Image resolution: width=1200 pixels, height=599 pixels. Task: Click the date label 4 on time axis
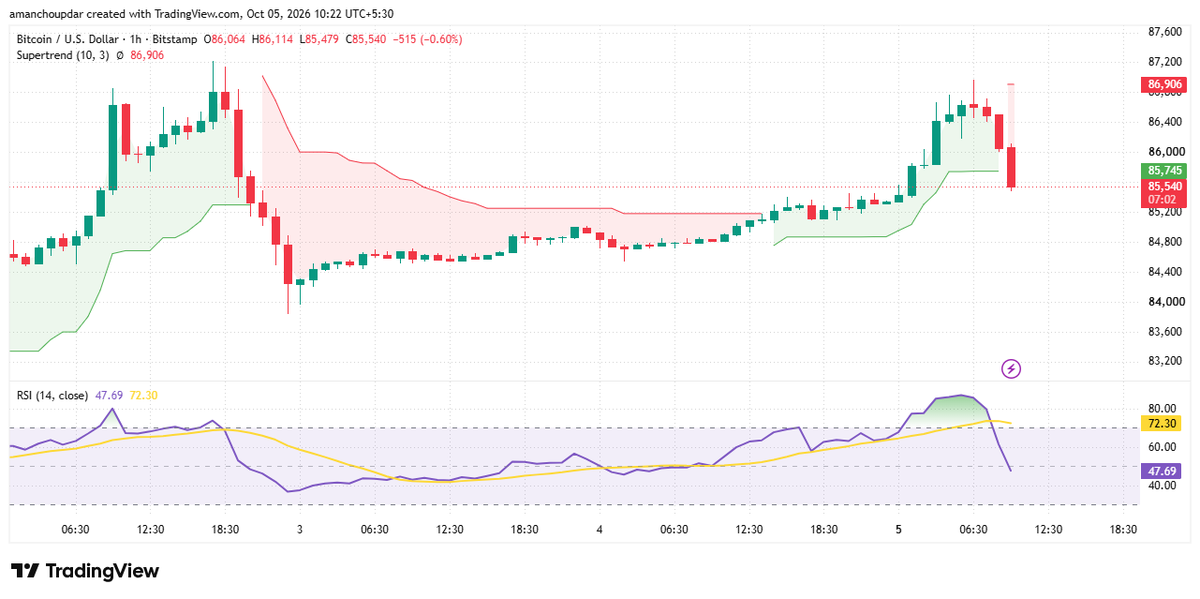coord(599,530)
